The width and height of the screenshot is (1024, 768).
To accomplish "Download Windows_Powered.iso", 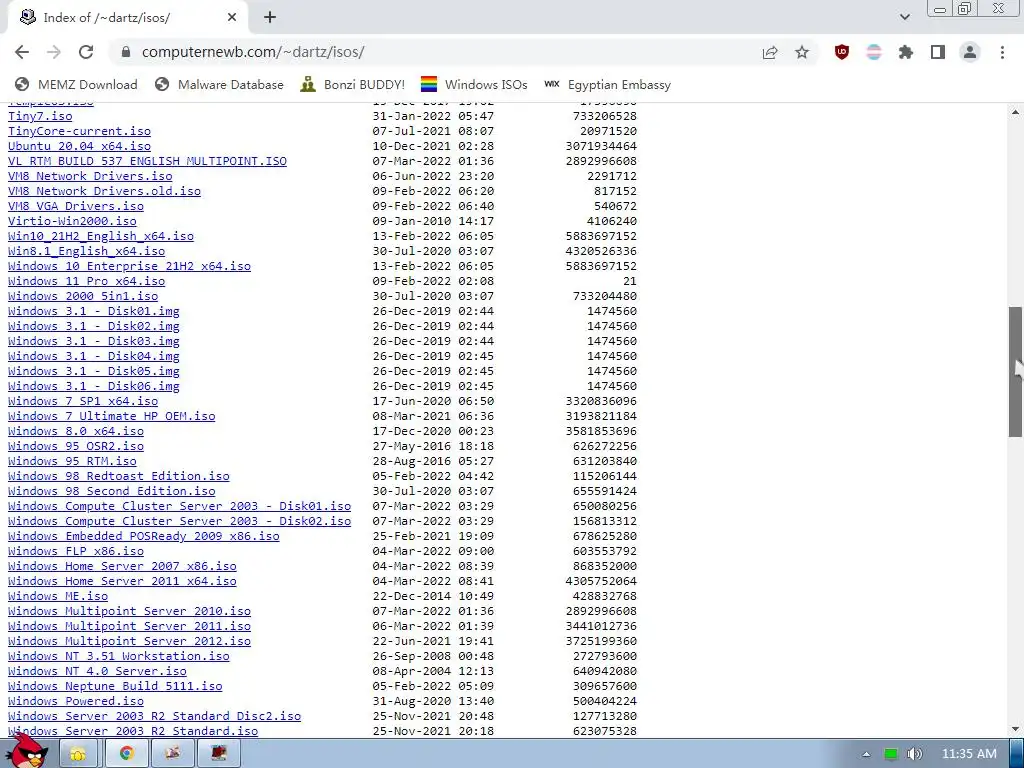I will tap(76, 702).
